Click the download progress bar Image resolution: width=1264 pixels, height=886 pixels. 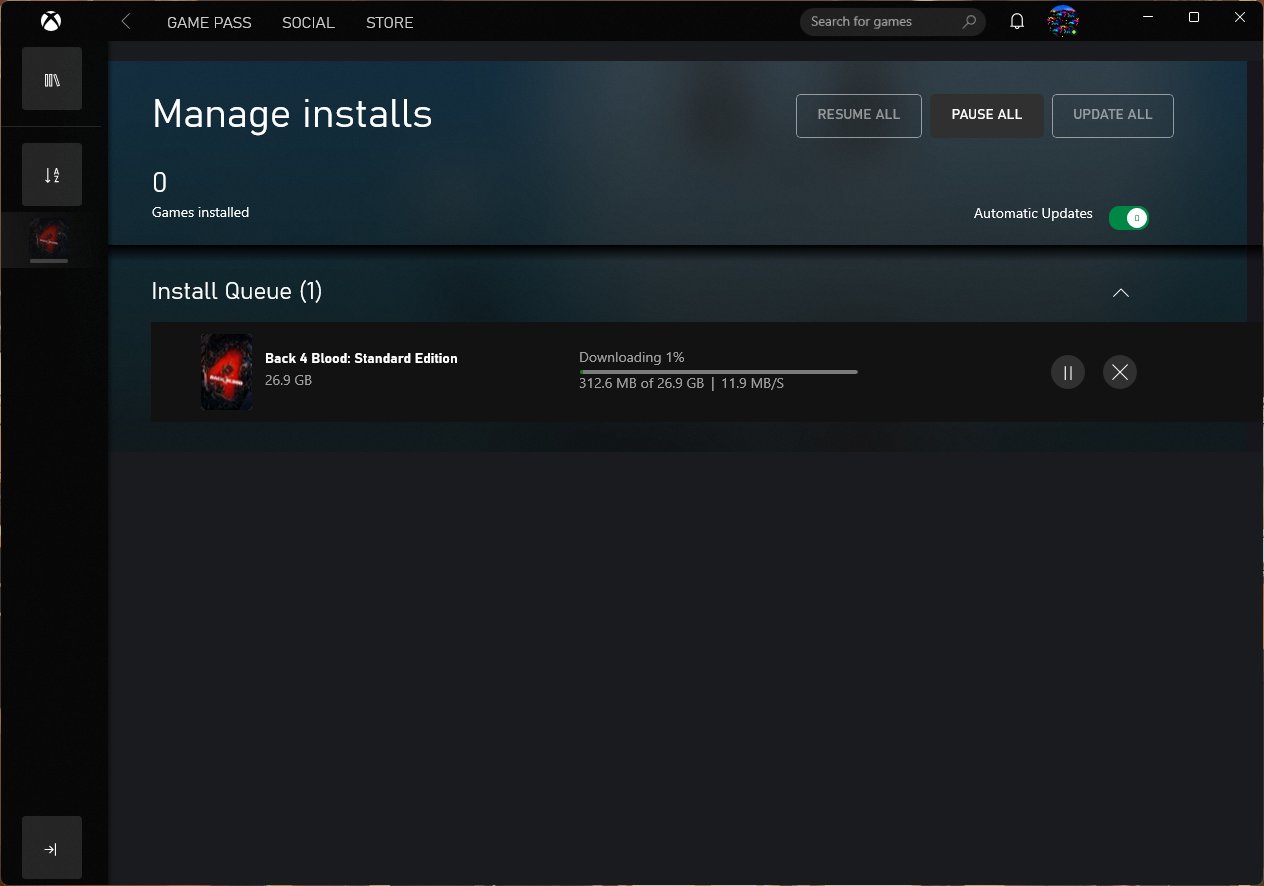pyautogui.click(x=718, y=372)
